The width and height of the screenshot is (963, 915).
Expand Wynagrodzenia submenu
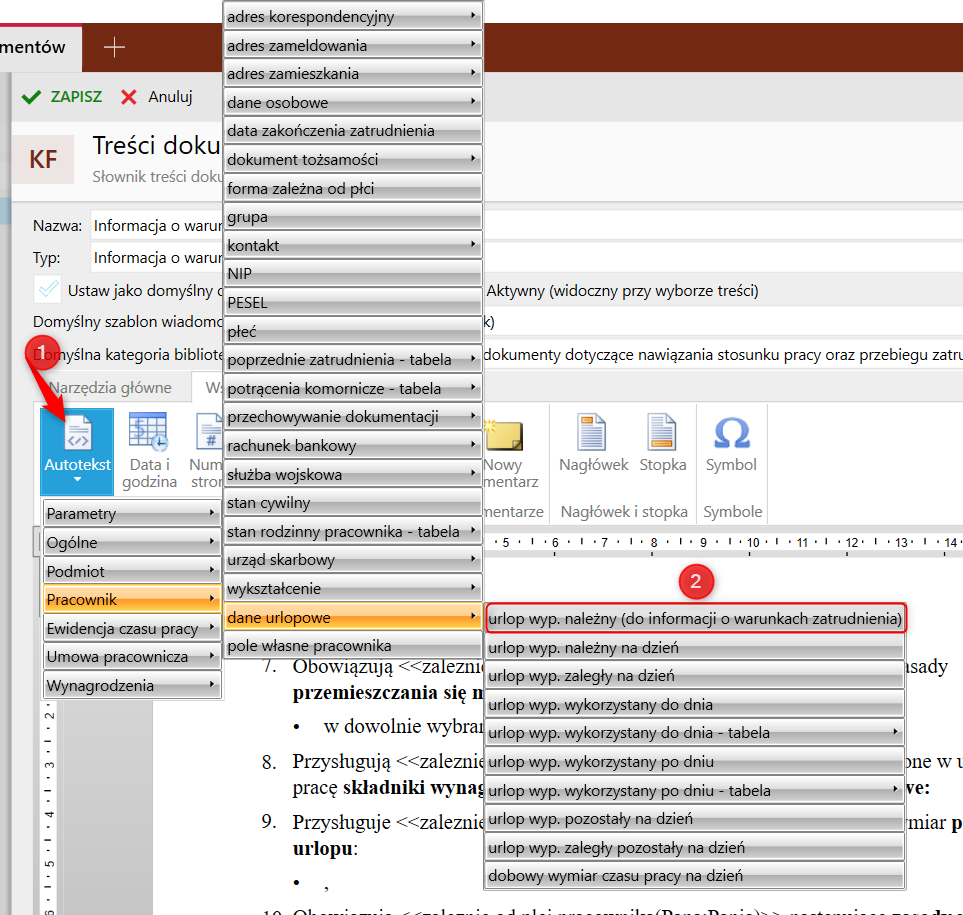tap(132, 685)
